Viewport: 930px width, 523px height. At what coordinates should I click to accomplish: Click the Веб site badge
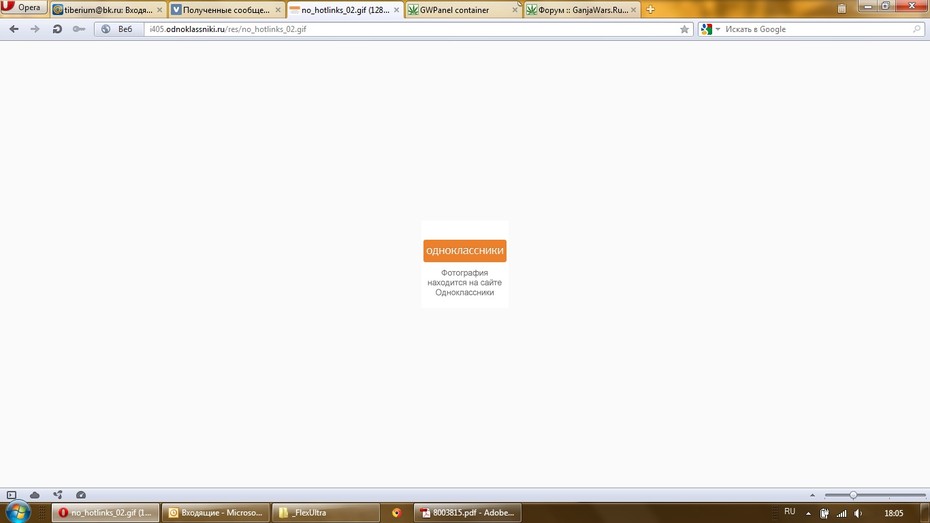click(119, 29)
